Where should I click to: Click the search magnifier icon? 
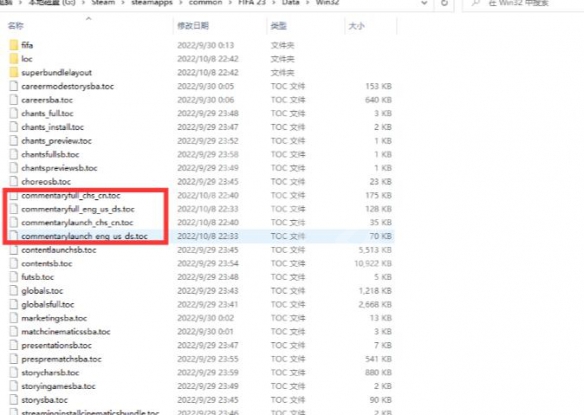click(x=475, y=3)
